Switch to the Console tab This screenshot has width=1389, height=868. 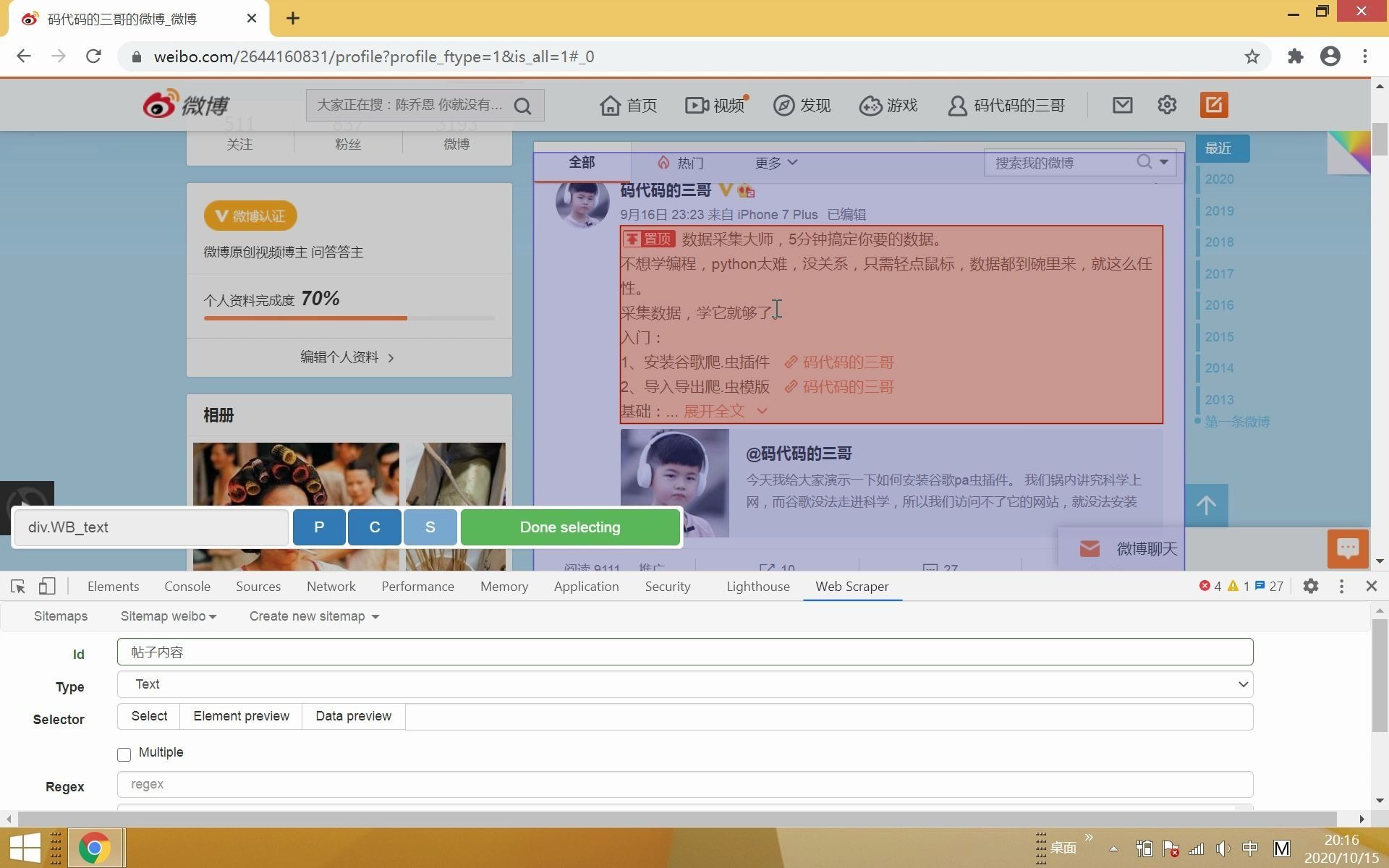tap(187, 587)
